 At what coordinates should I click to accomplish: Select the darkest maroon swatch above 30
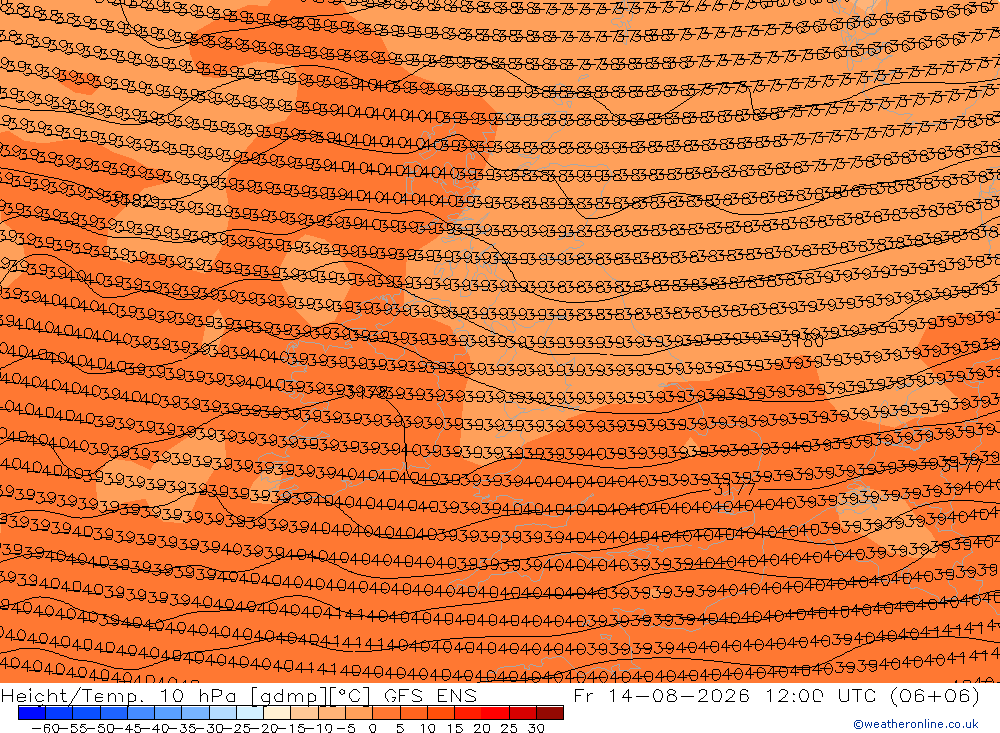(550, 713)
